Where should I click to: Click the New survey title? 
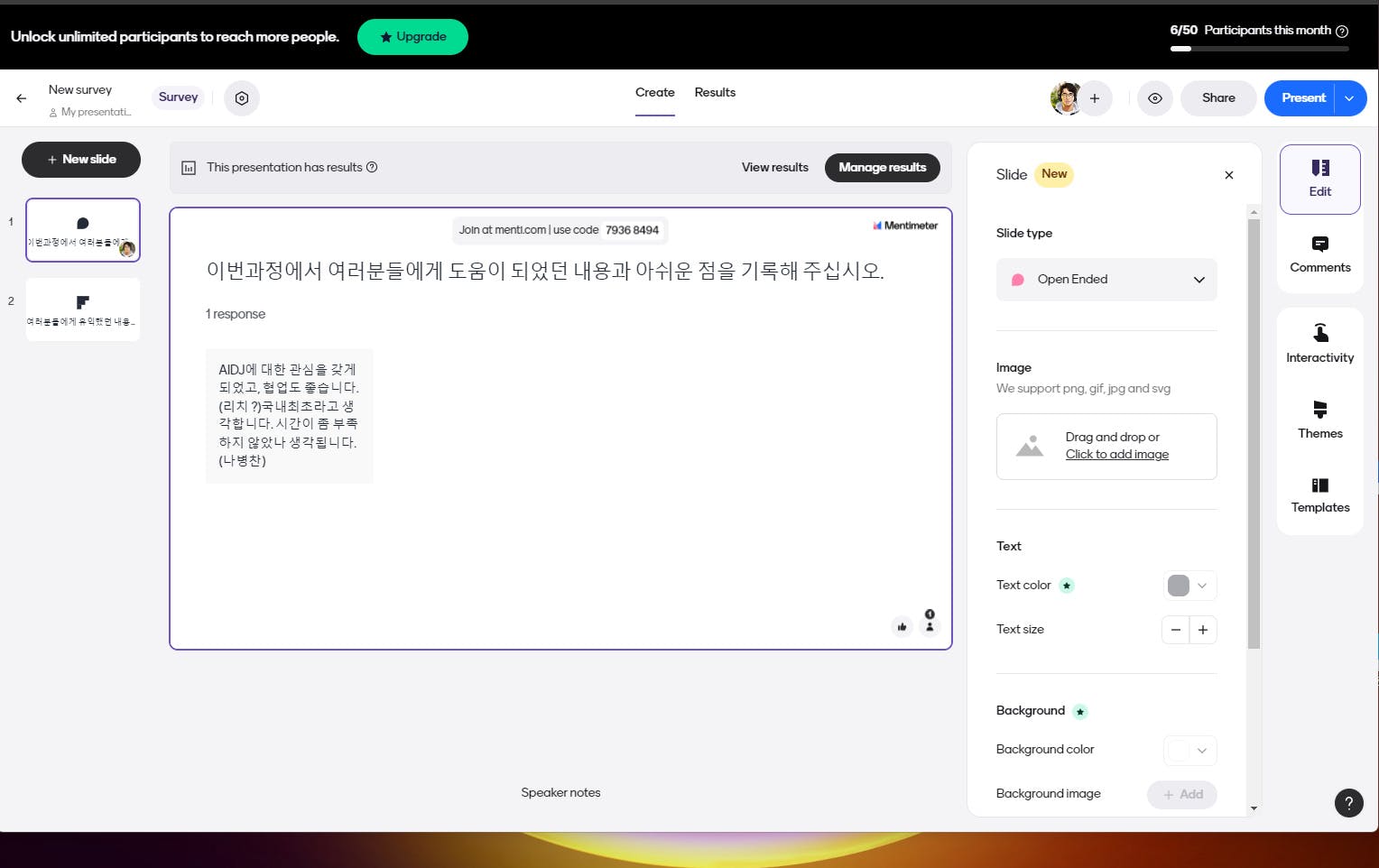(x=80, y=90)
